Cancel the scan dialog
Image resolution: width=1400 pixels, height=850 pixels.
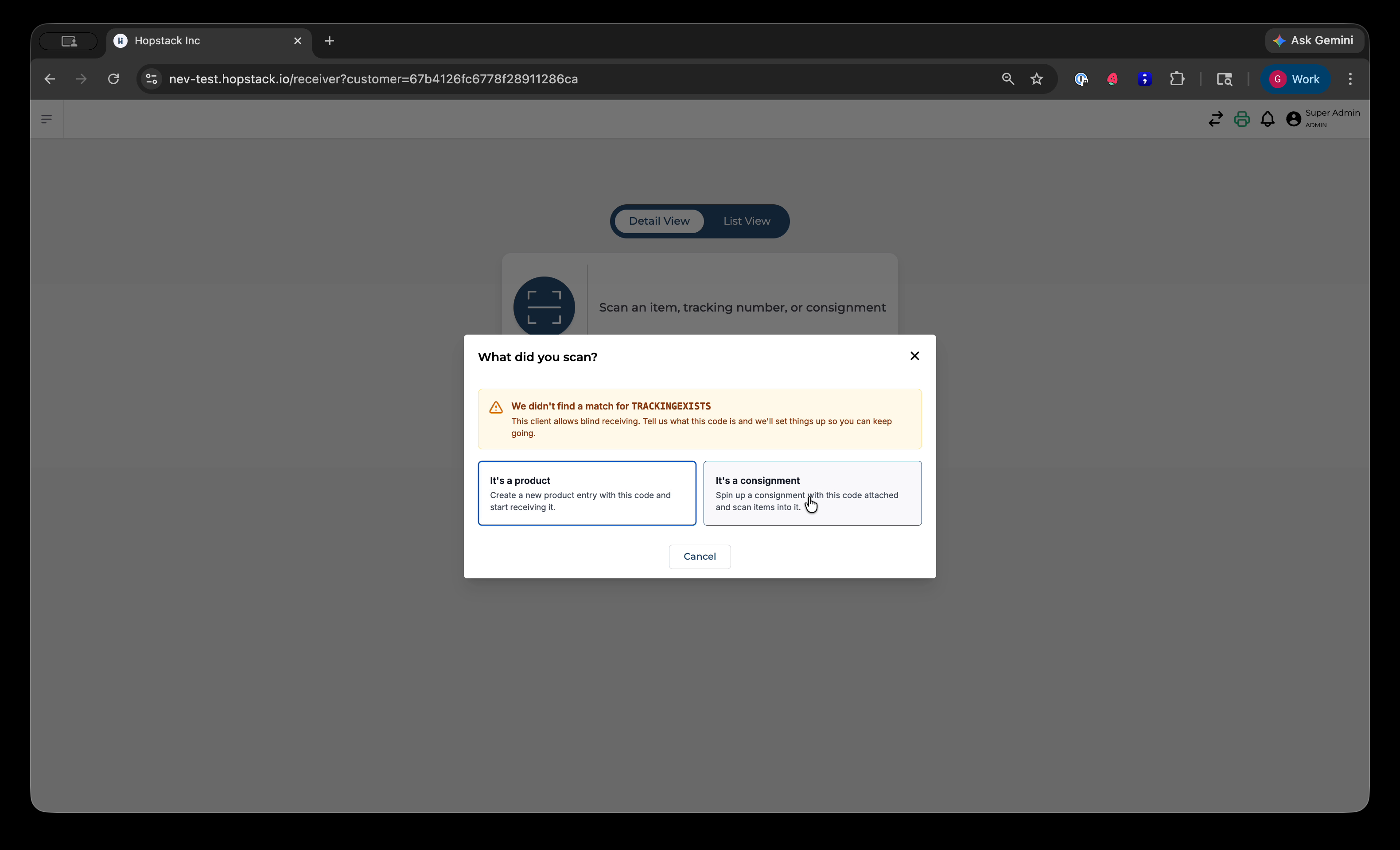(700, 556)
